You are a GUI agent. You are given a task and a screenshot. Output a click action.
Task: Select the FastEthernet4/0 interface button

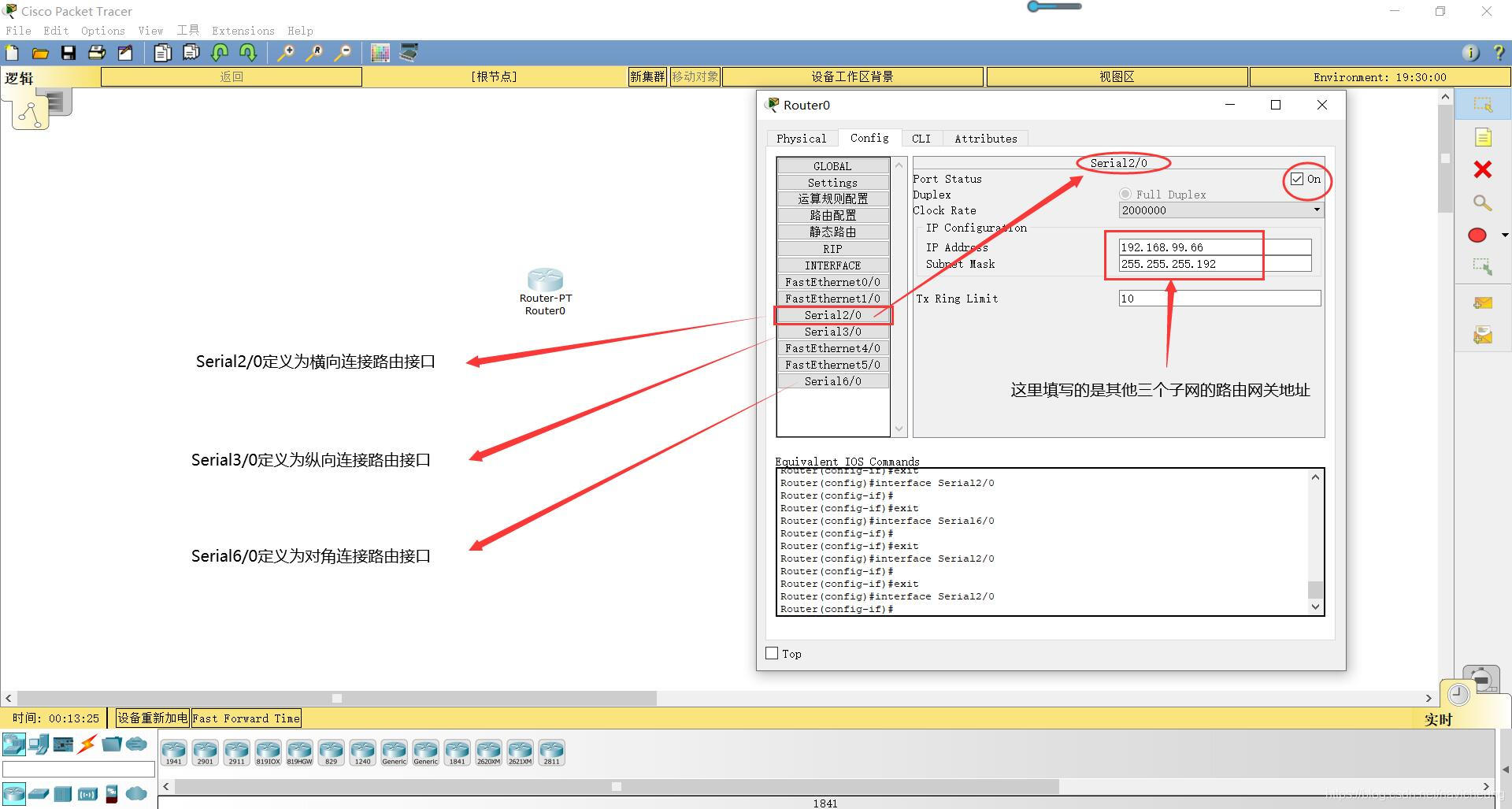832,348
